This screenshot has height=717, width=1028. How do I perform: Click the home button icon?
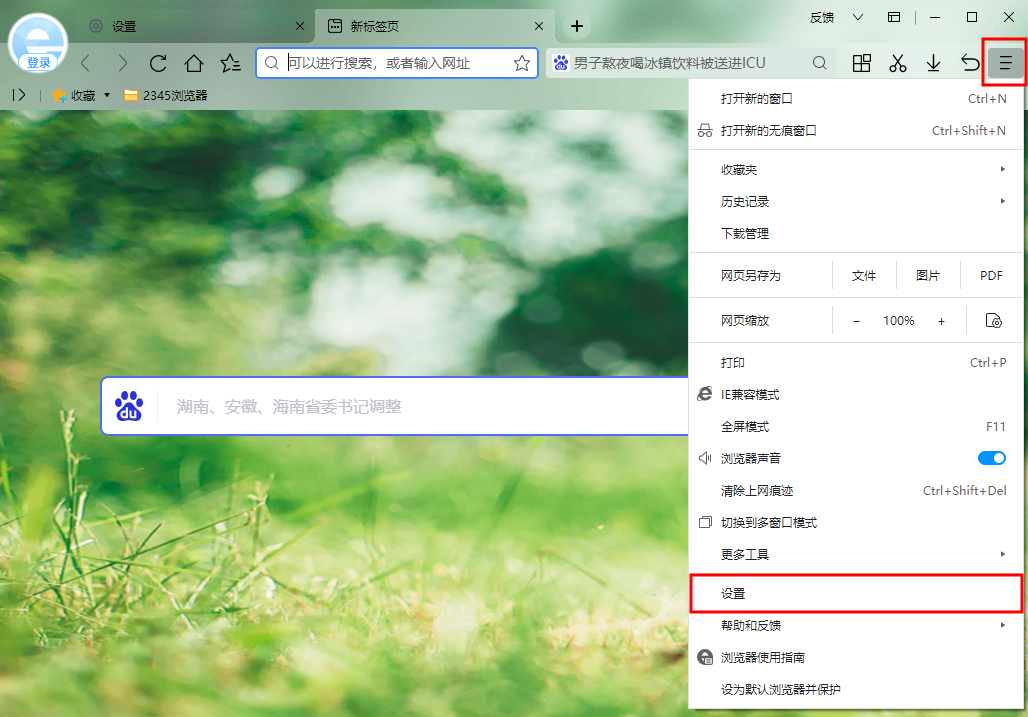[194, 63]
